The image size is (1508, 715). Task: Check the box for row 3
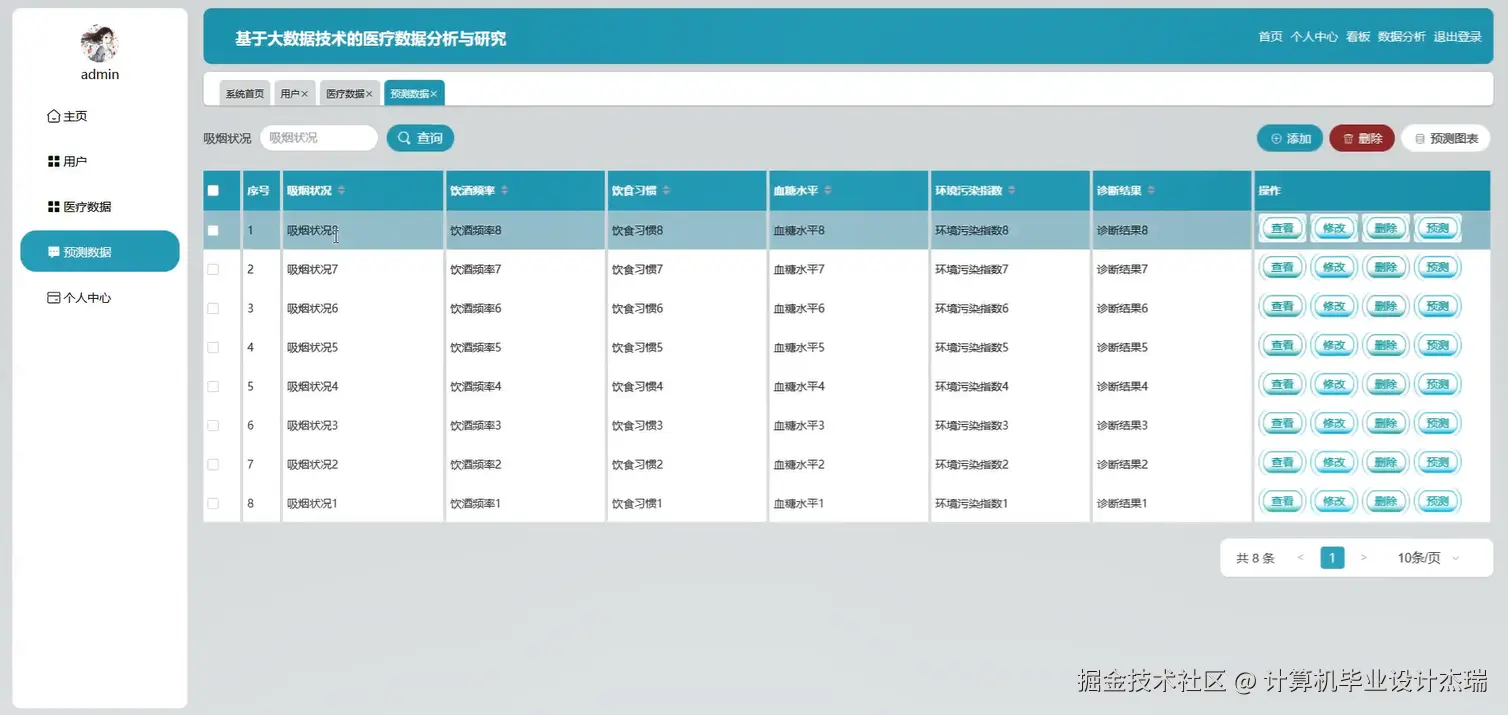(x=213, y=309)
